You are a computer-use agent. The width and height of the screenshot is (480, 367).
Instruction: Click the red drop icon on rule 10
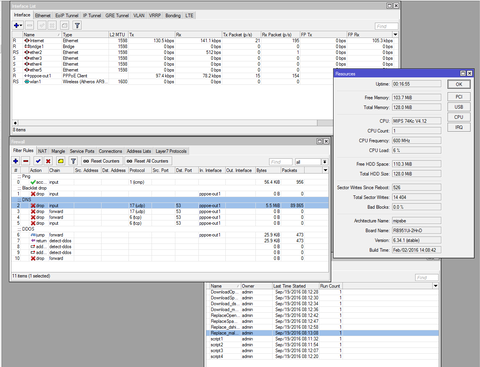[33, 258]
